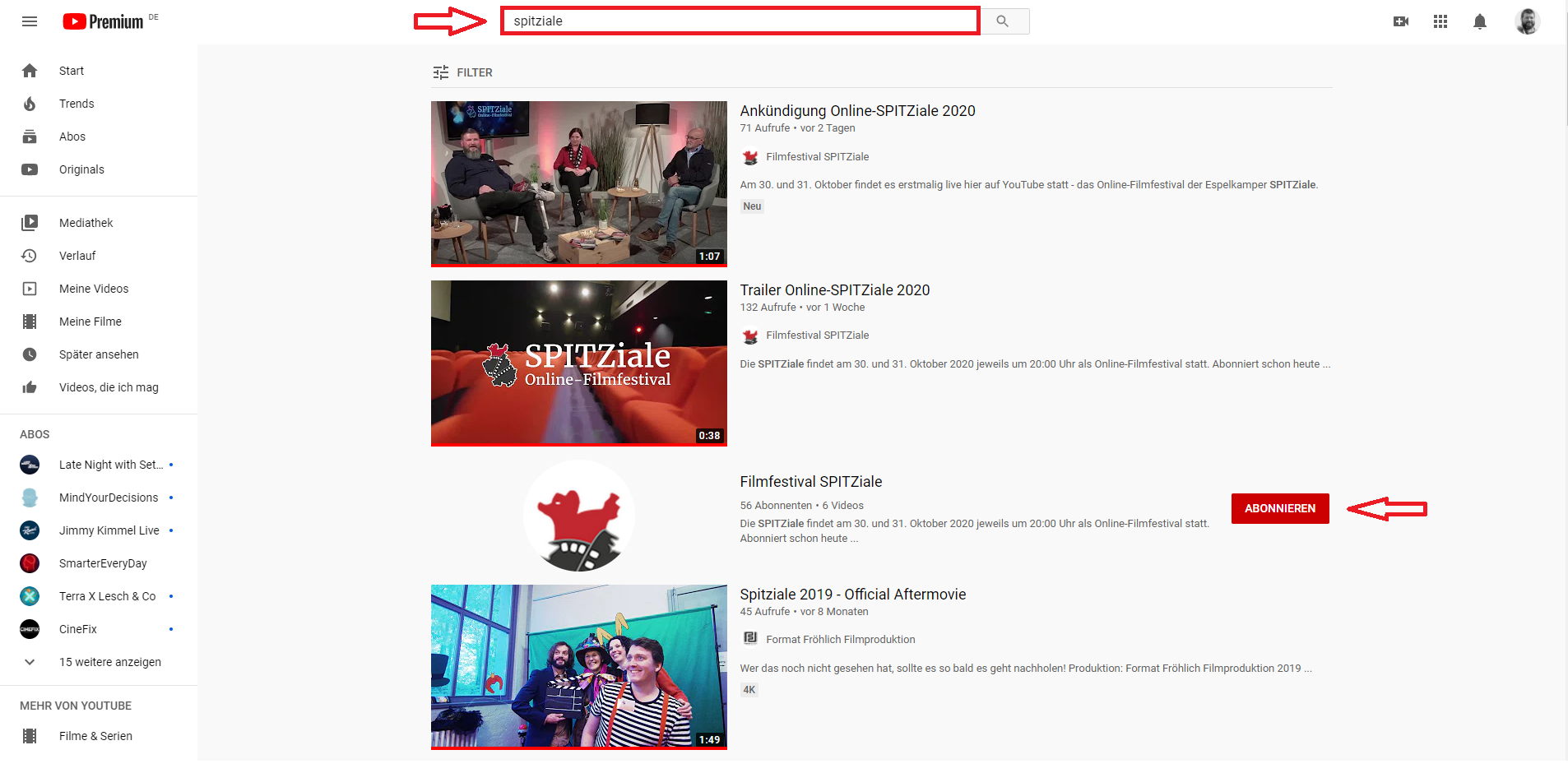Image resolution: width=1568 pixels, height=773 pixels.
Task: Click Filmfestival SPITZiale channel under Trailer video
Action: (x=818, y=335)
